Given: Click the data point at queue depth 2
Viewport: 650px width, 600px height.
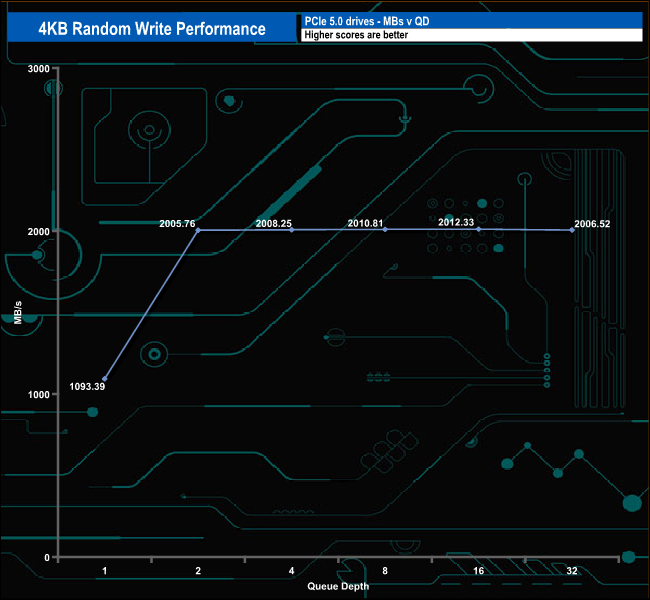Looking at the screenshot, I should [x=198, y=230].
